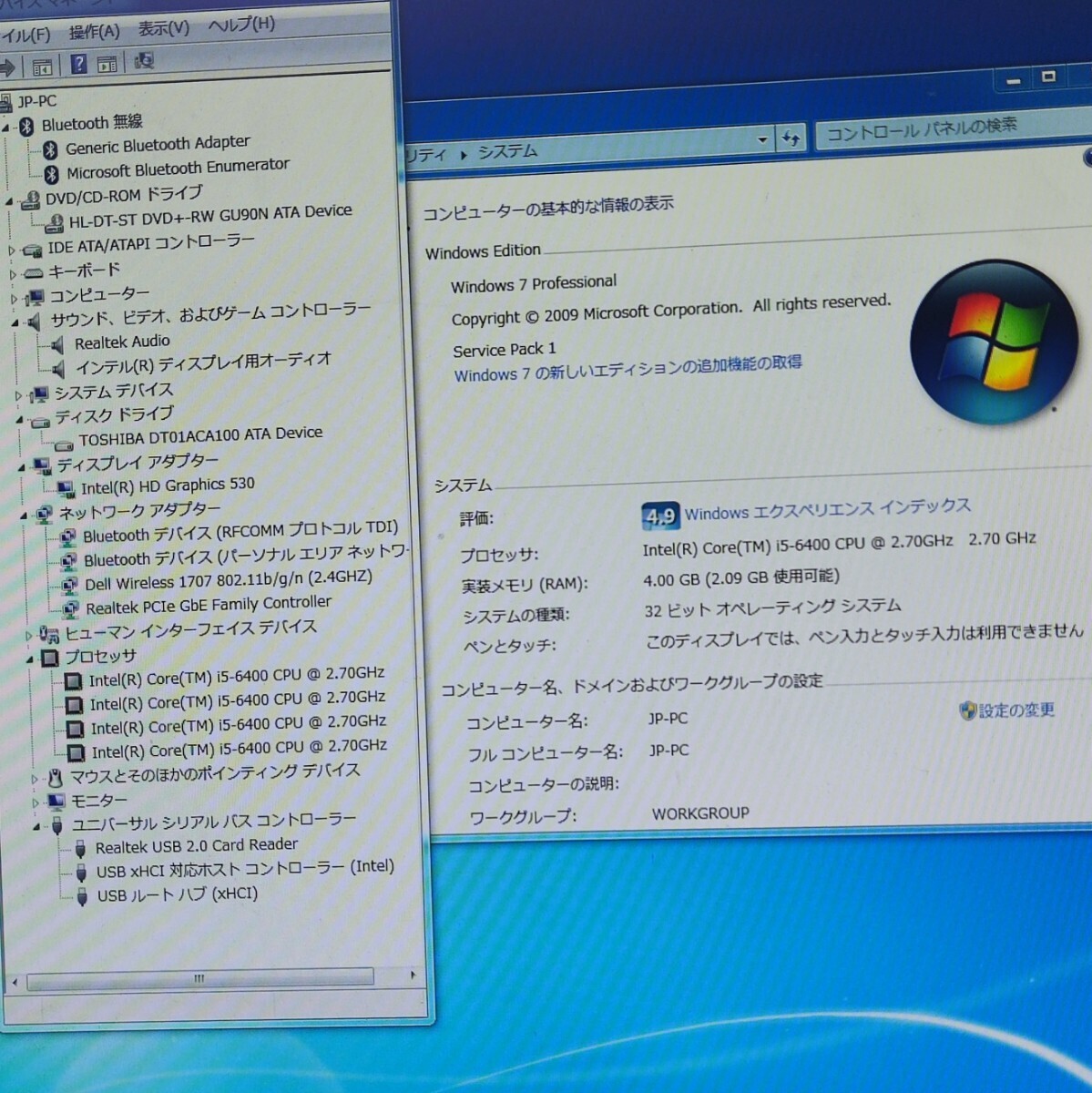Click the properties toolbar icon beside the forward arrow

coord(42,66)
